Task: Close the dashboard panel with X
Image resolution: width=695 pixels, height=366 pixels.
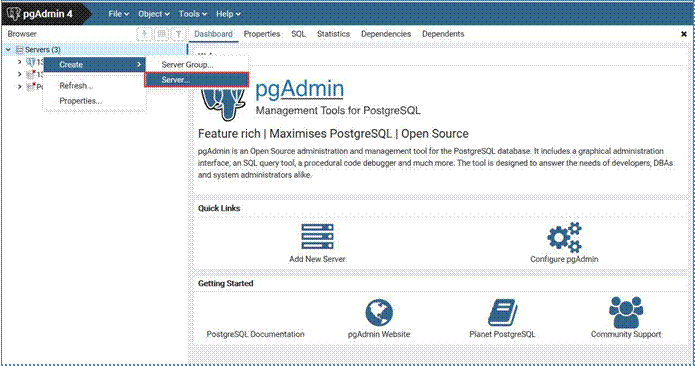Action: (x=683, y=34)
